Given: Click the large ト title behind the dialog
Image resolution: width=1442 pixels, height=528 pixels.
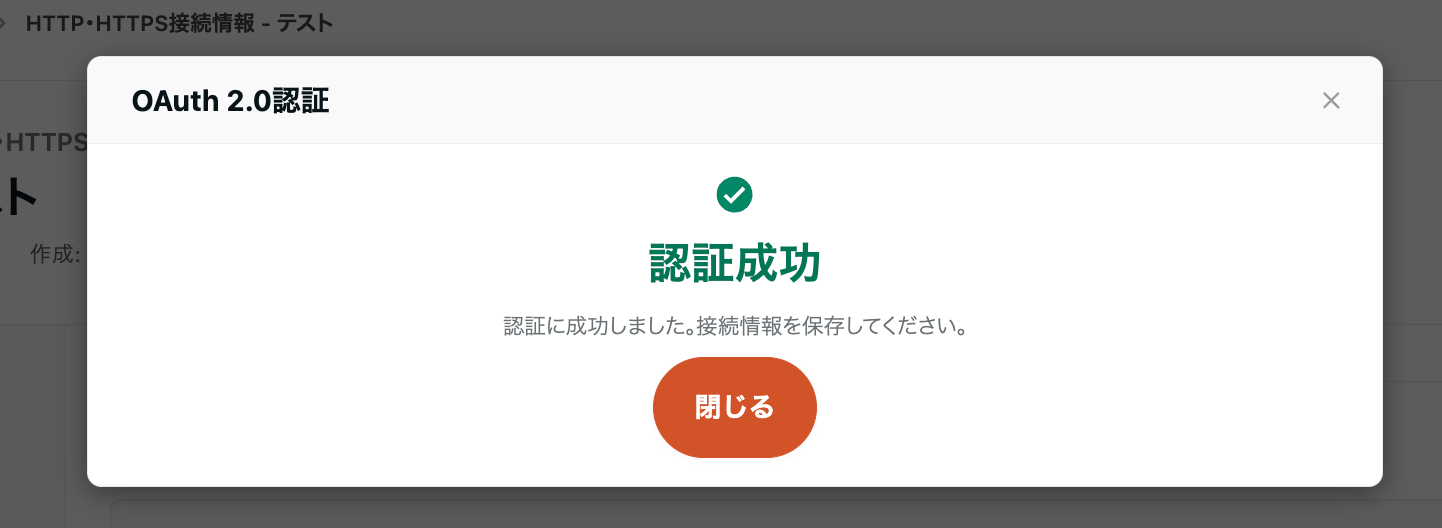Looking at the screenshot, I should coord(19,197).
